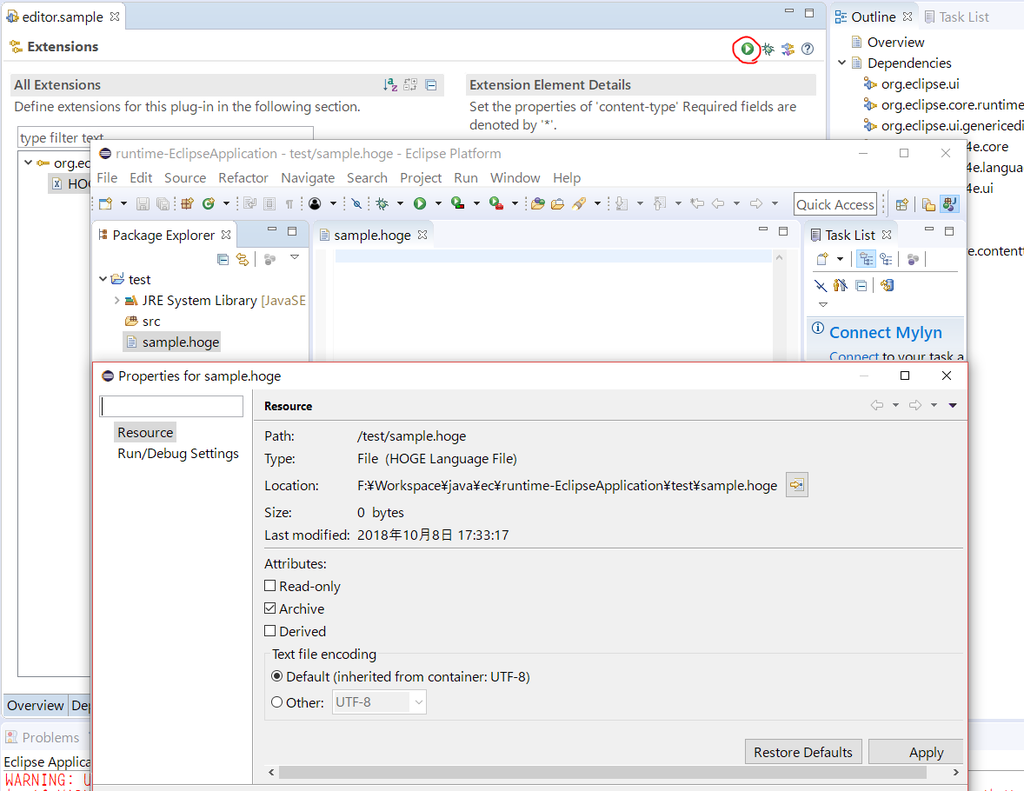Click the Search flashlight icon in the toolbar
The image size is (1024, 791).
point(579,204)
